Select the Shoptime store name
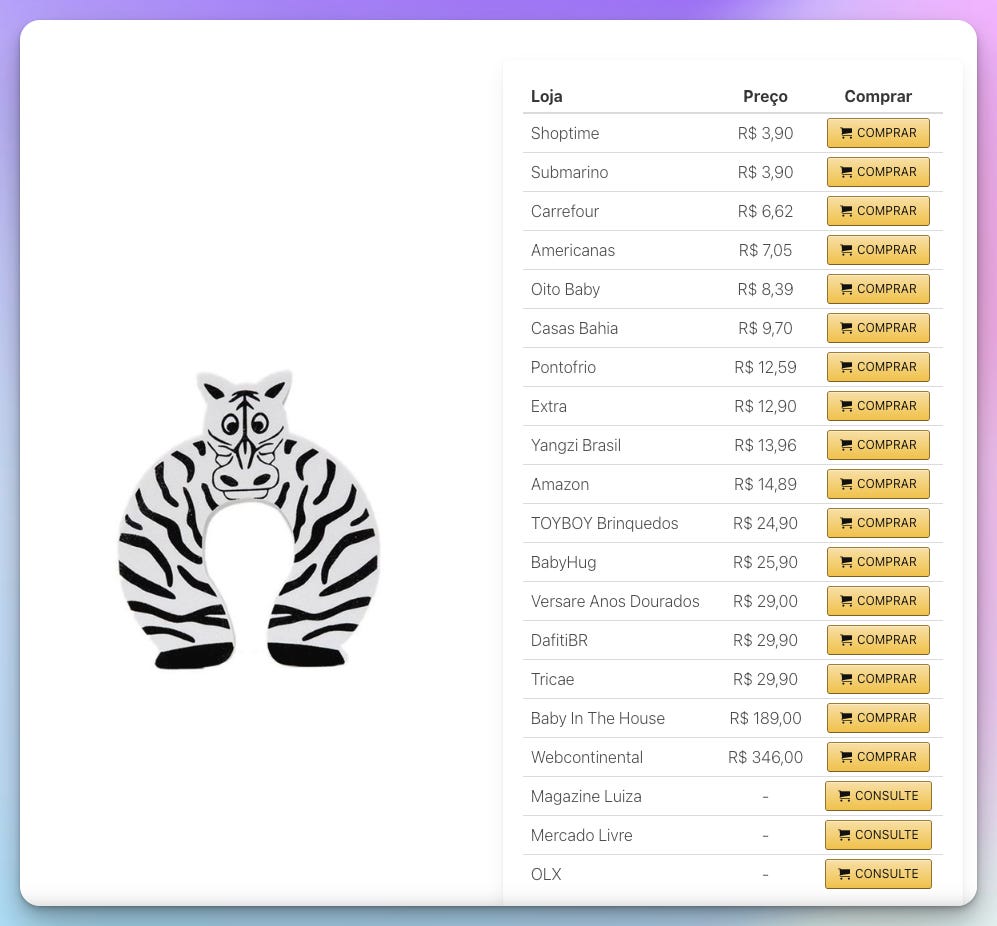 [x=565, y=133]
